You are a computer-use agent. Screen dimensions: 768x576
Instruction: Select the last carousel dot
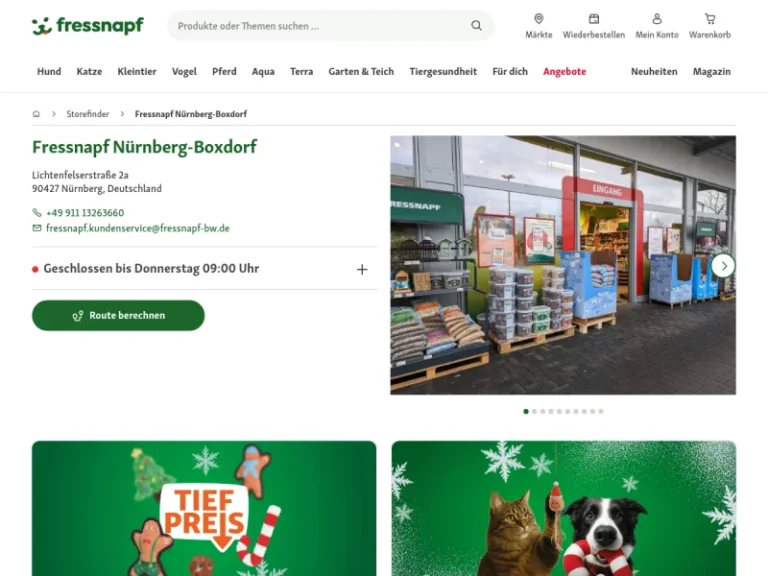point(601,411)
